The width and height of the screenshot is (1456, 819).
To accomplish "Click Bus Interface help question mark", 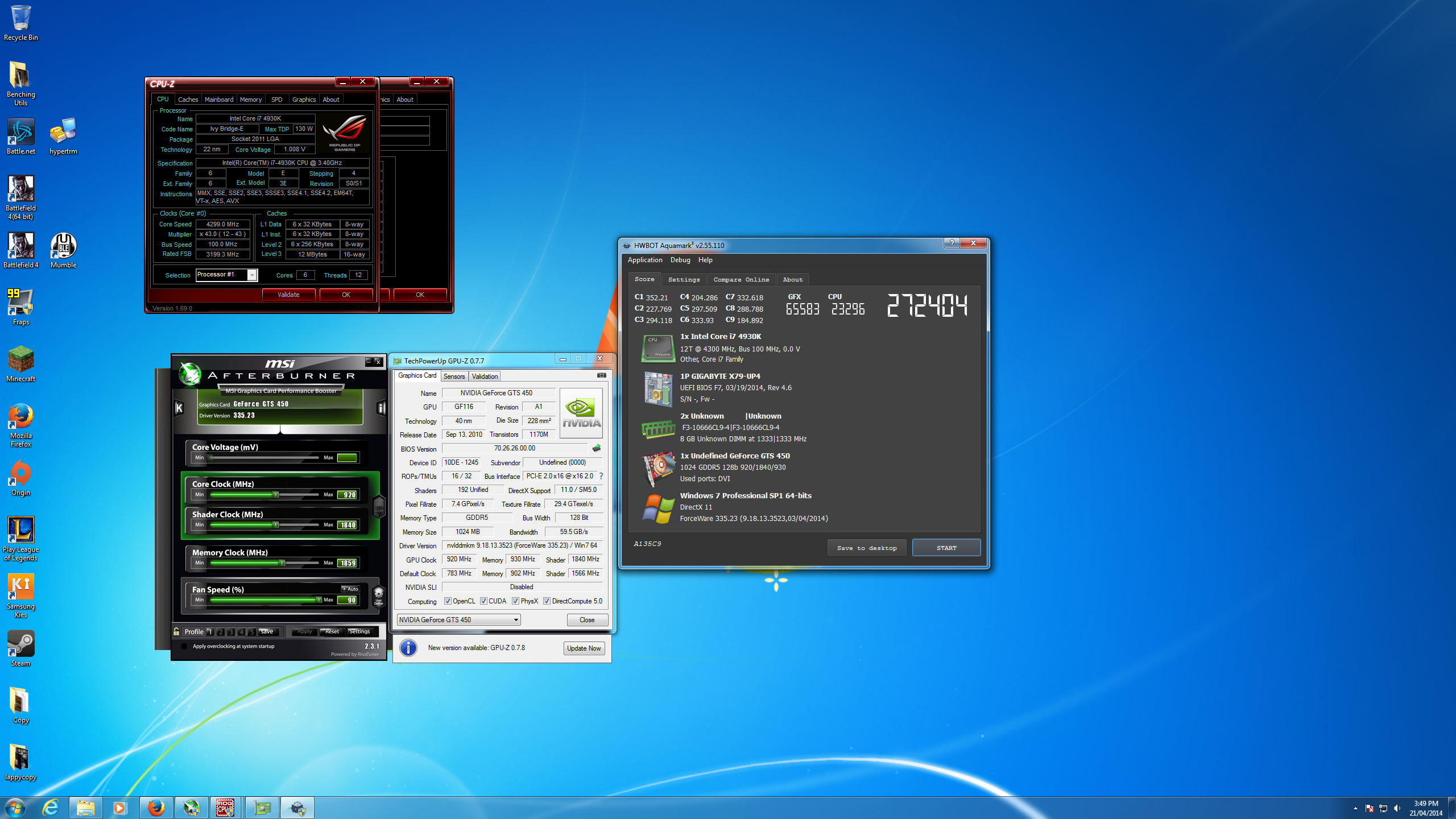I will coord(601,476).
